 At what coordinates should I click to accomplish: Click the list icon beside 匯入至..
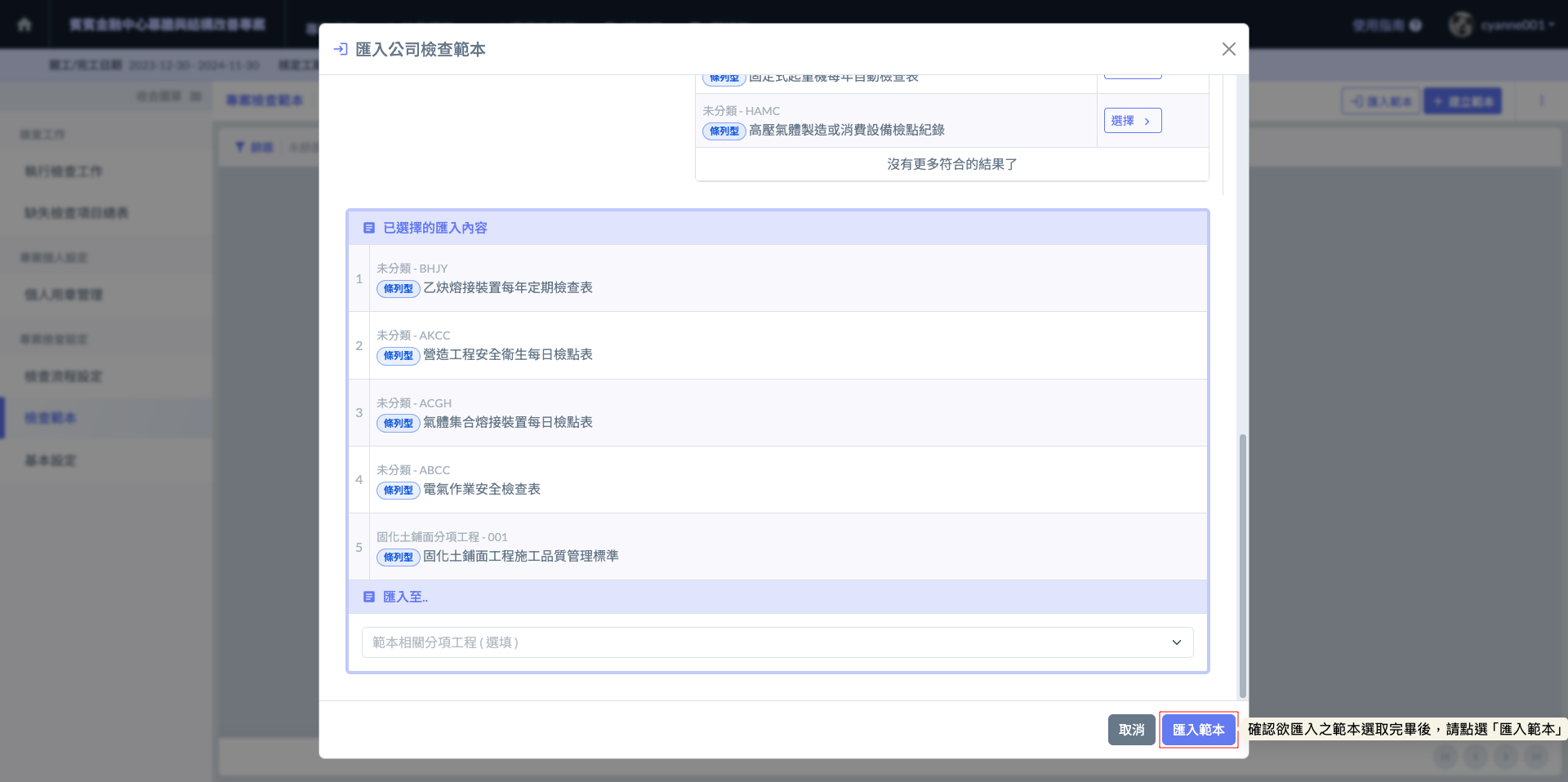point(369,597)
